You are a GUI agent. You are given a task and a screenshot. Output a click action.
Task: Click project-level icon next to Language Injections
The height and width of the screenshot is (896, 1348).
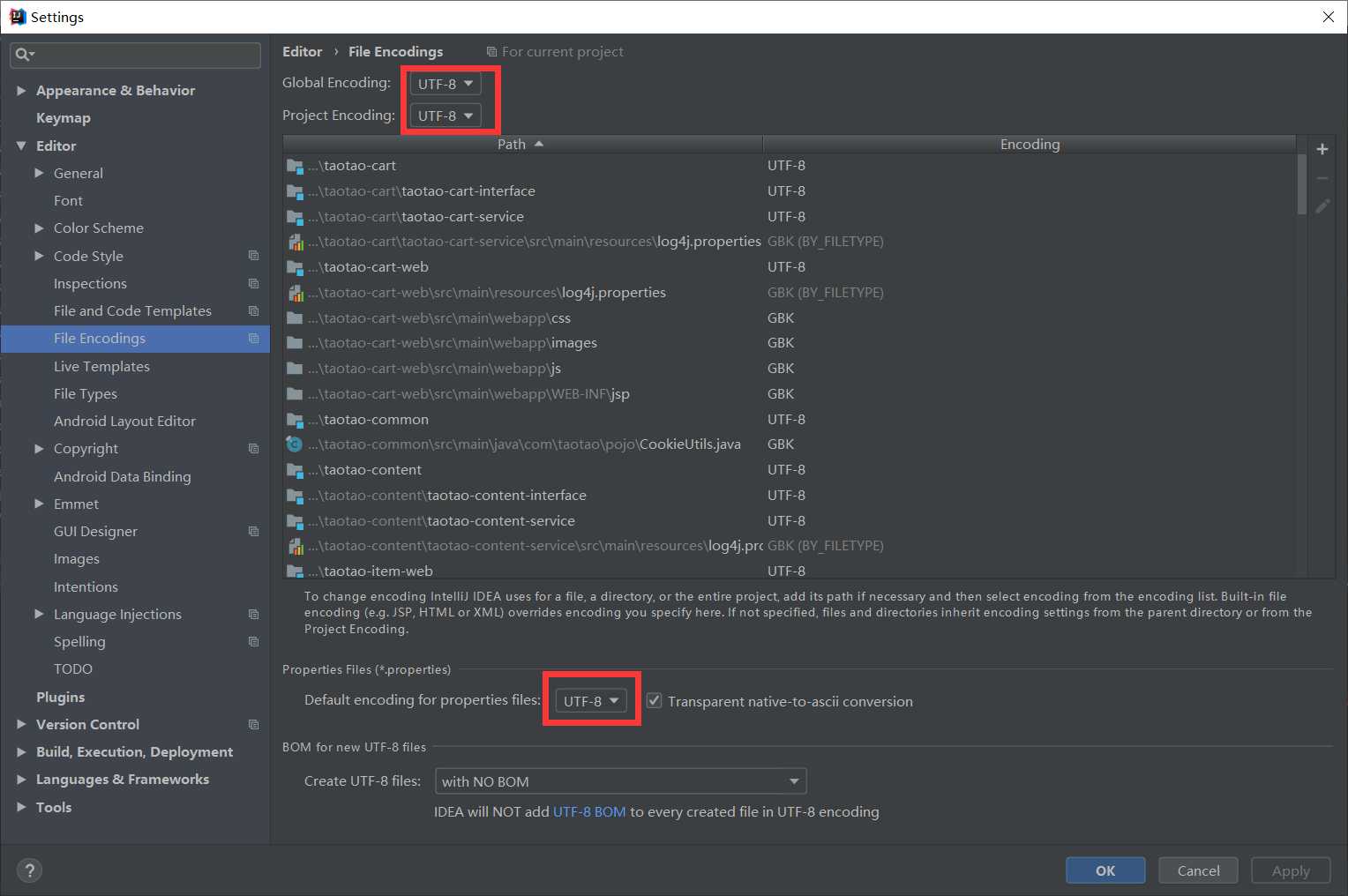click(253, 614)
